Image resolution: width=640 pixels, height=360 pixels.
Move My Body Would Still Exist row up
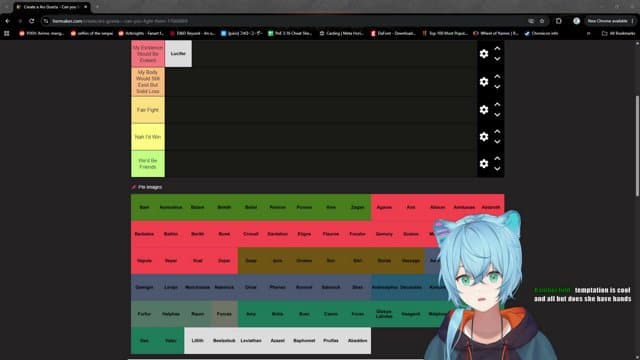(x=497, y=76)
